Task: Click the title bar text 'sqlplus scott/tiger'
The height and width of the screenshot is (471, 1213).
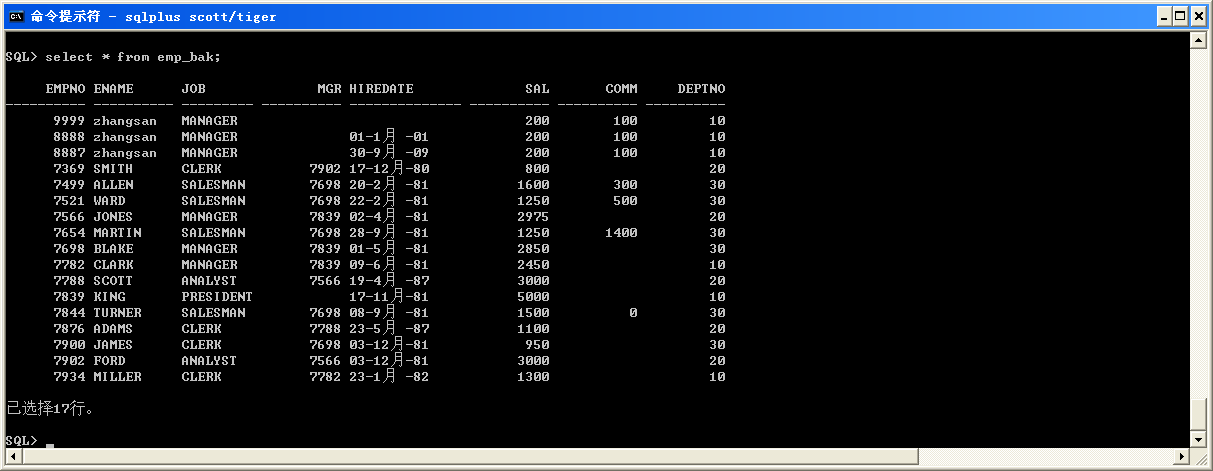Action: (200, 17)
